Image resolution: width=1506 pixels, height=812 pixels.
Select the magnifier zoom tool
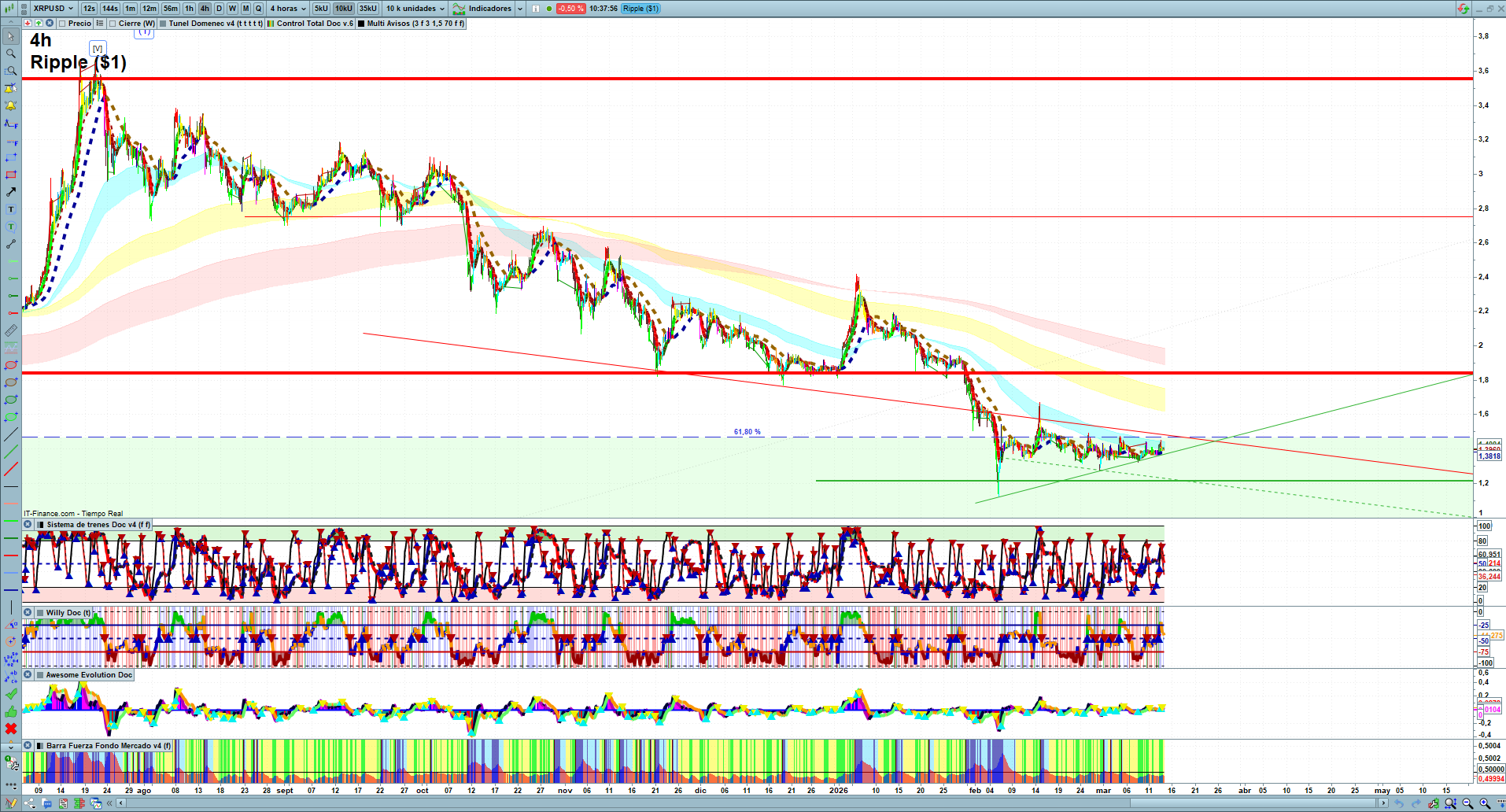[11, 54]
